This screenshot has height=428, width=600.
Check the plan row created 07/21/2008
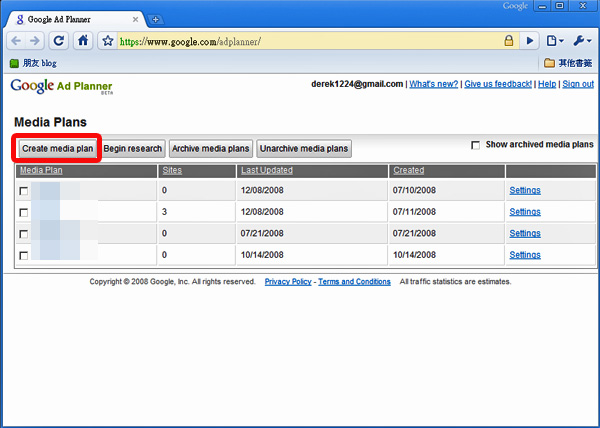pyautogui.click(x=24, y=234)
